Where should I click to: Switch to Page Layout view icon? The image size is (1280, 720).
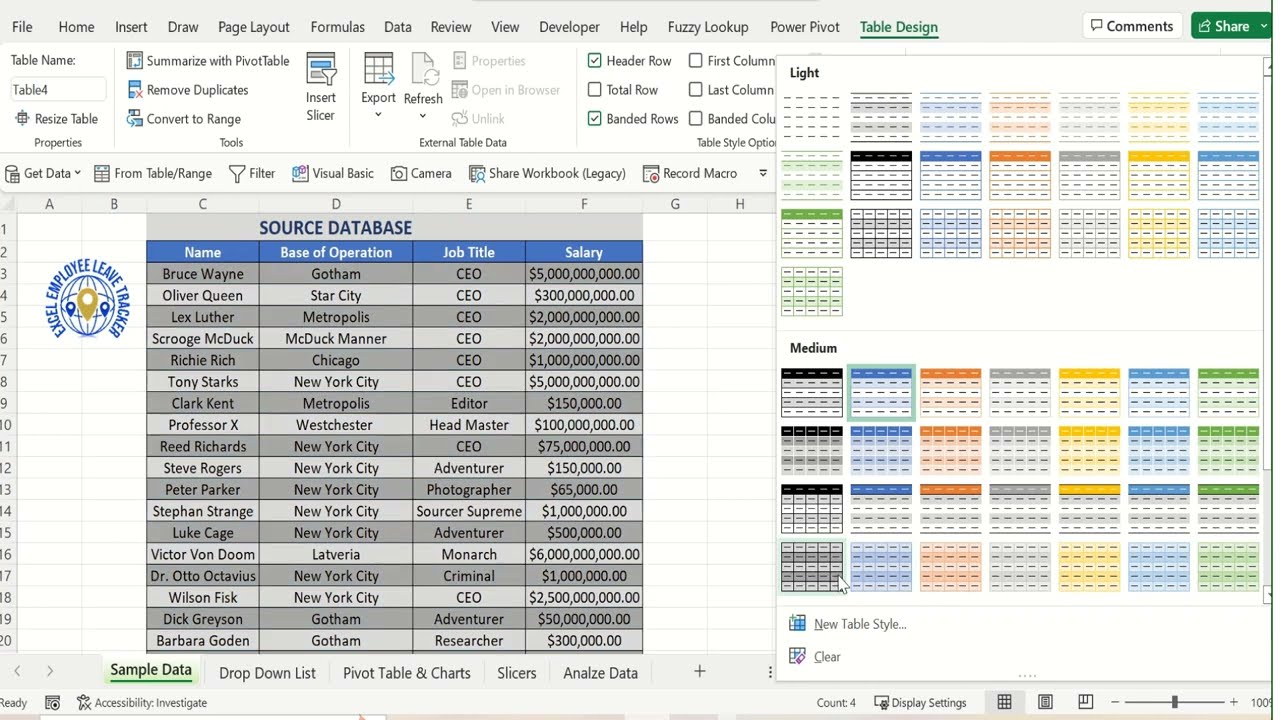point(1045,703)
